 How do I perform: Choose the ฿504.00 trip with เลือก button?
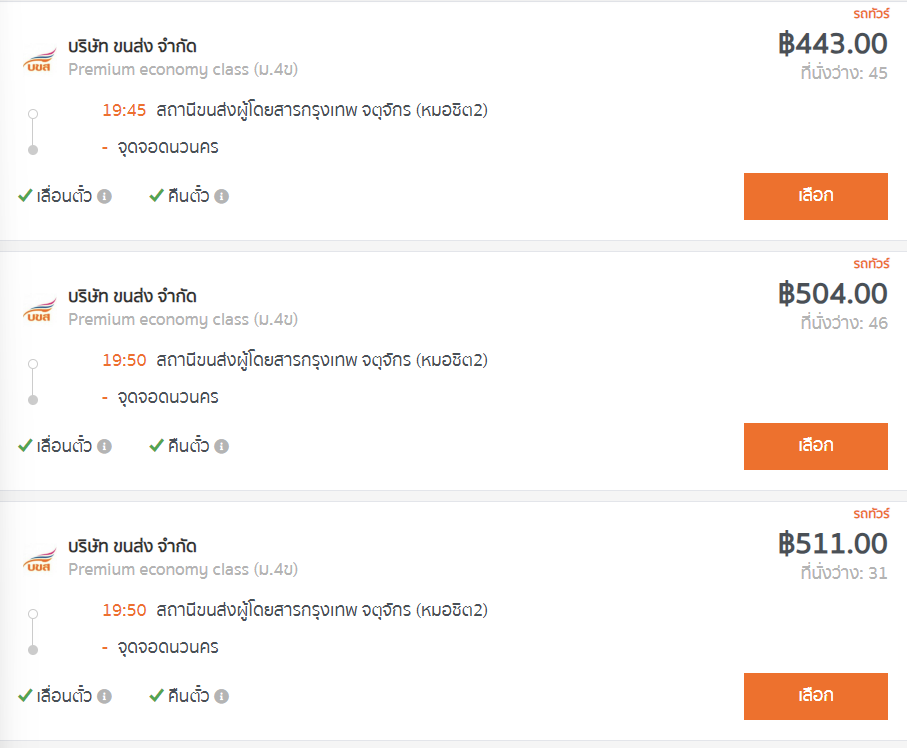pyautogui.click(x=816, y=446)
